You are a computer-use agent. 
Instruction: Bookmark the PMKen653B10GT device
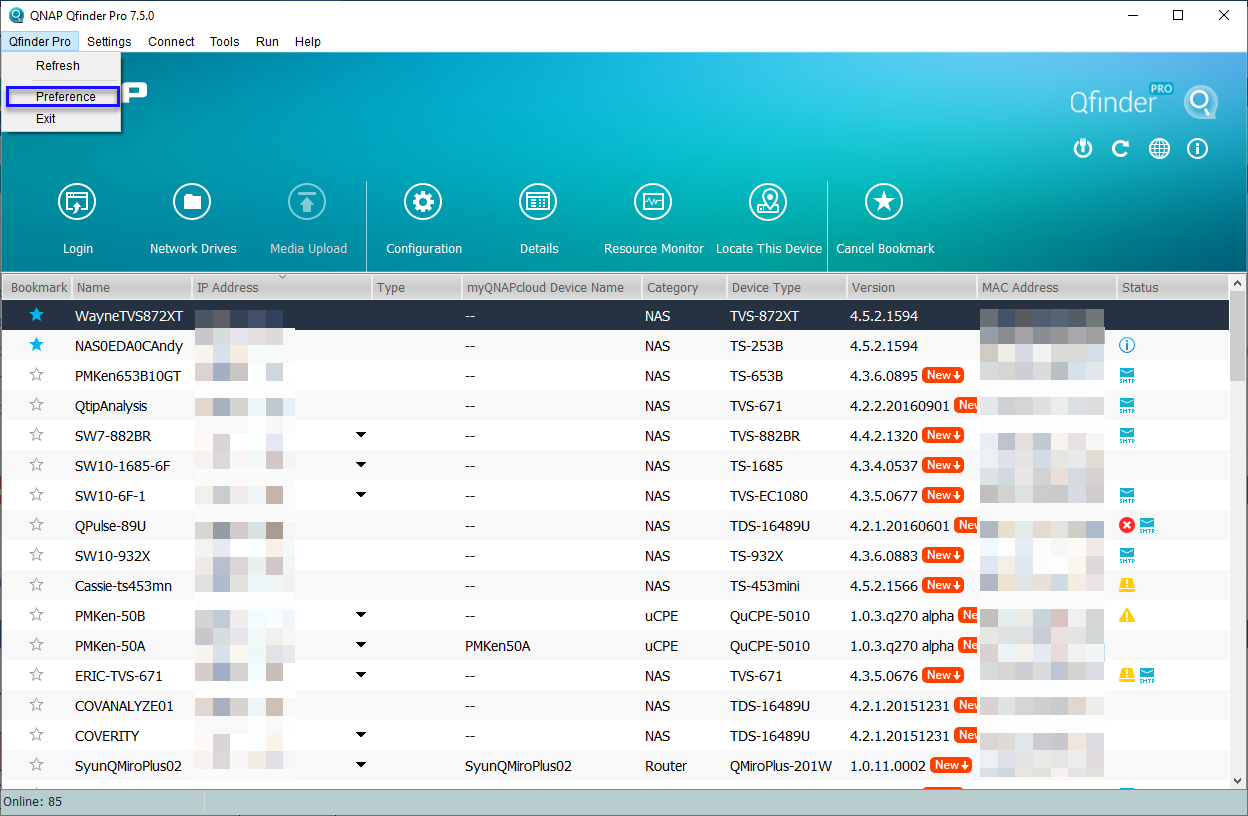click(37, 375)
